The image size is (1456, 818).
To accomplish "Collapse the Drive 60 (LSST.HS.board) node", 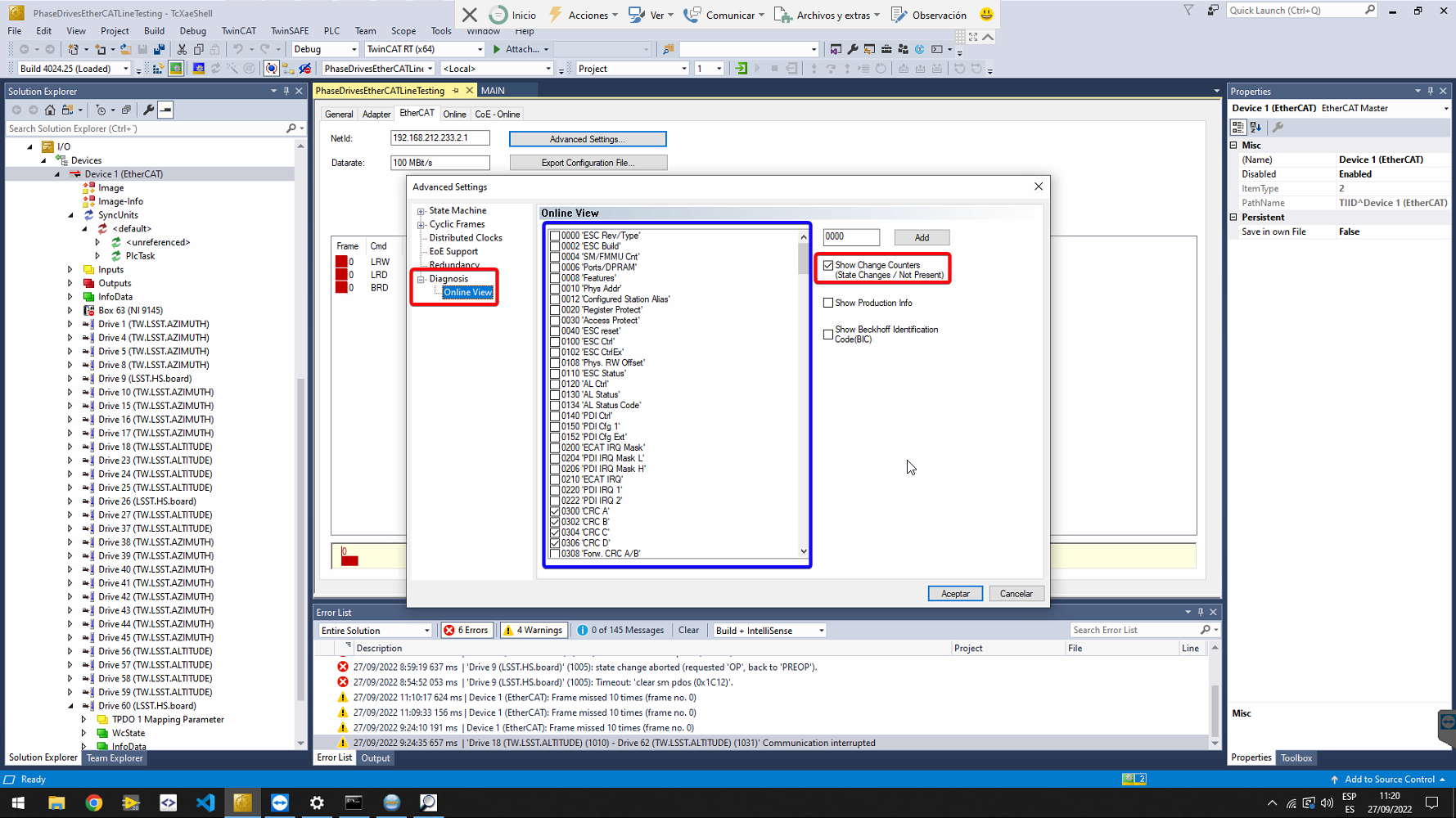I will [70, 706].
